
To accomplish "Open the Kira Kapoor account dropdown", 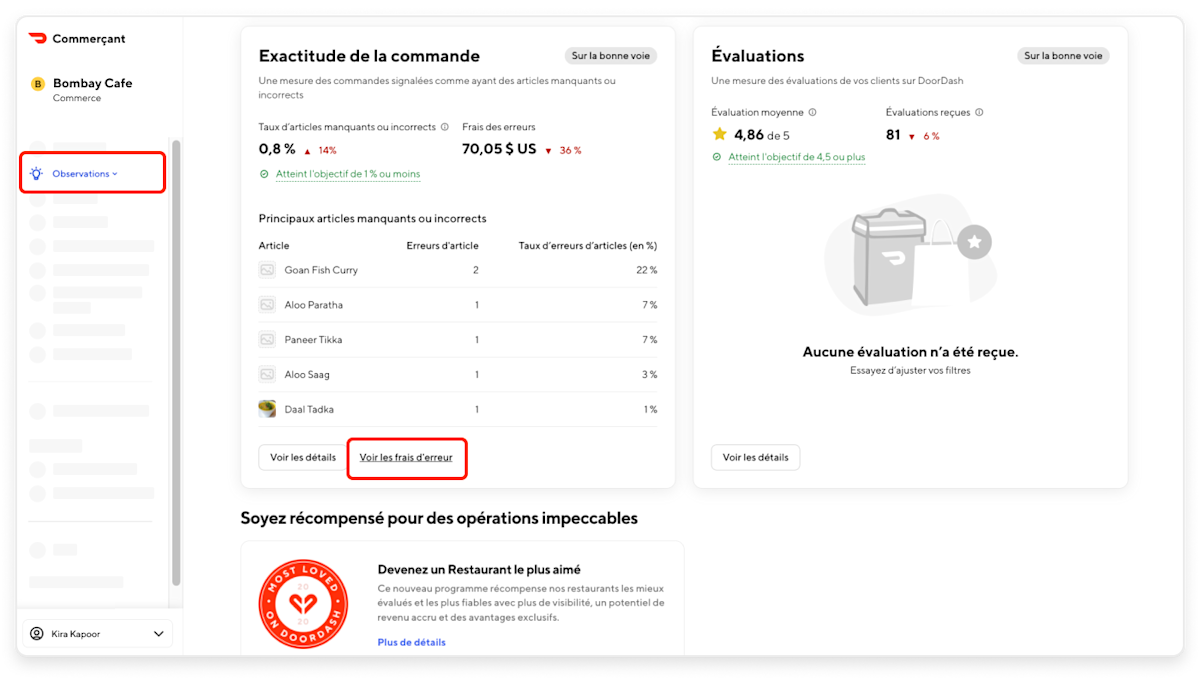I will [x=97, y=633].
